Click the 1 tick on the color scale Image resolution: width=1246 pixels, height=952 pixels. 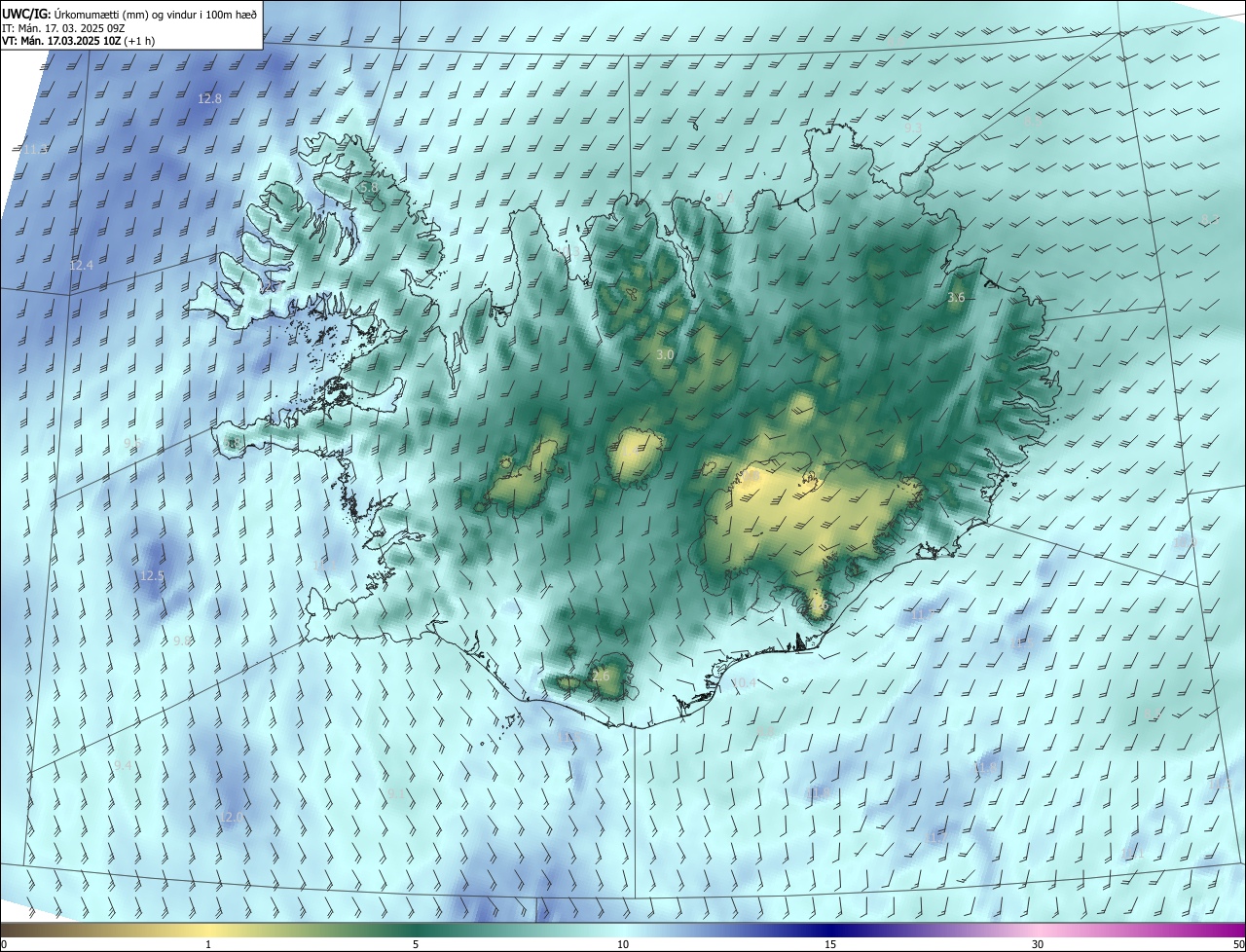coord(208,945)
